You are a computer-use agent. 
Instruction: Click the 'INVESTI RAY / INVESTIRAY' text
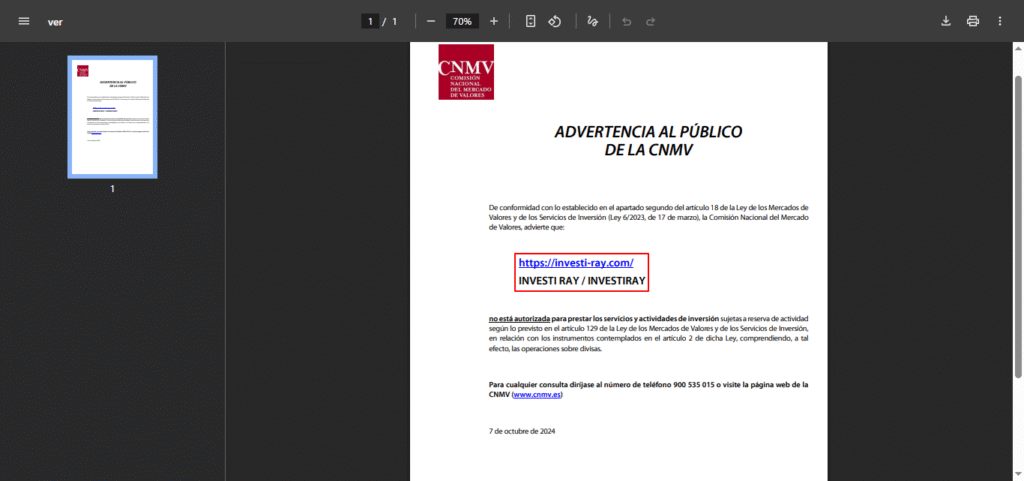582,281
